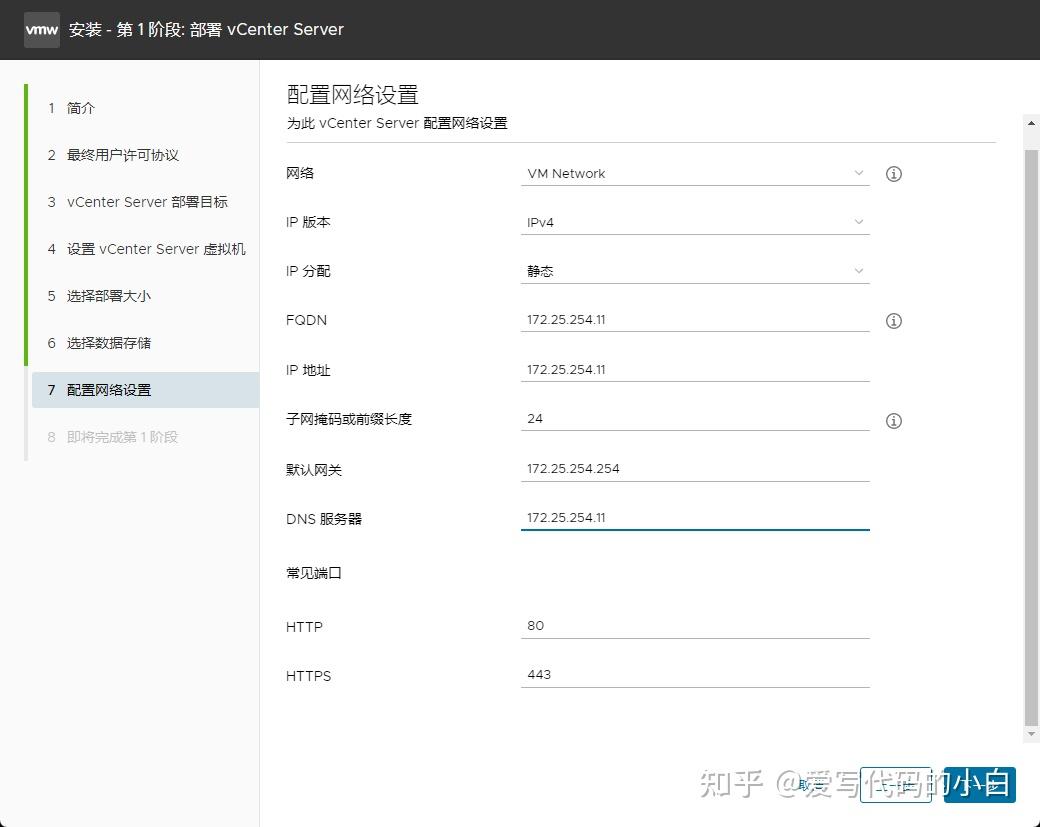Image resolution: width=1040 pixels, height=827 pixels.
Task: Click the FQDN input field
Action: coord(694,320)
